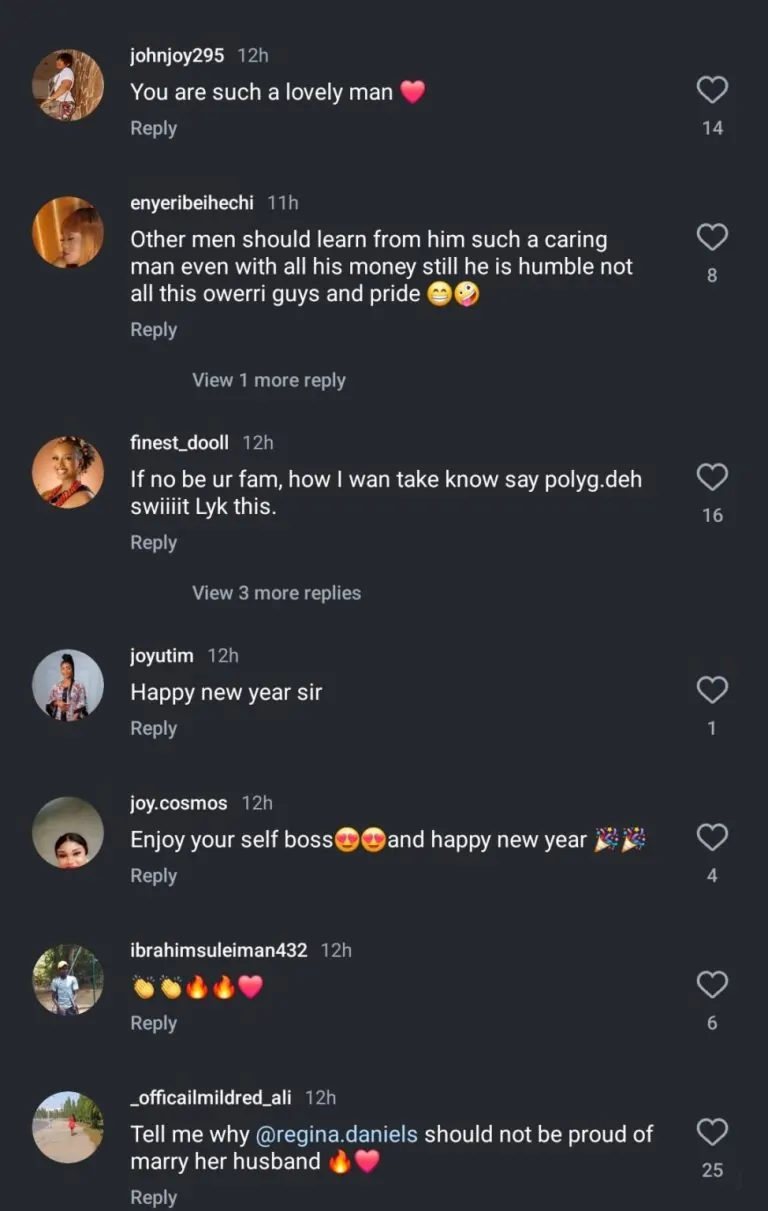Viewport: 768px width, 1211px height.
Task: Reply to enyeribeihechi's comment
Action: [153, 330]
